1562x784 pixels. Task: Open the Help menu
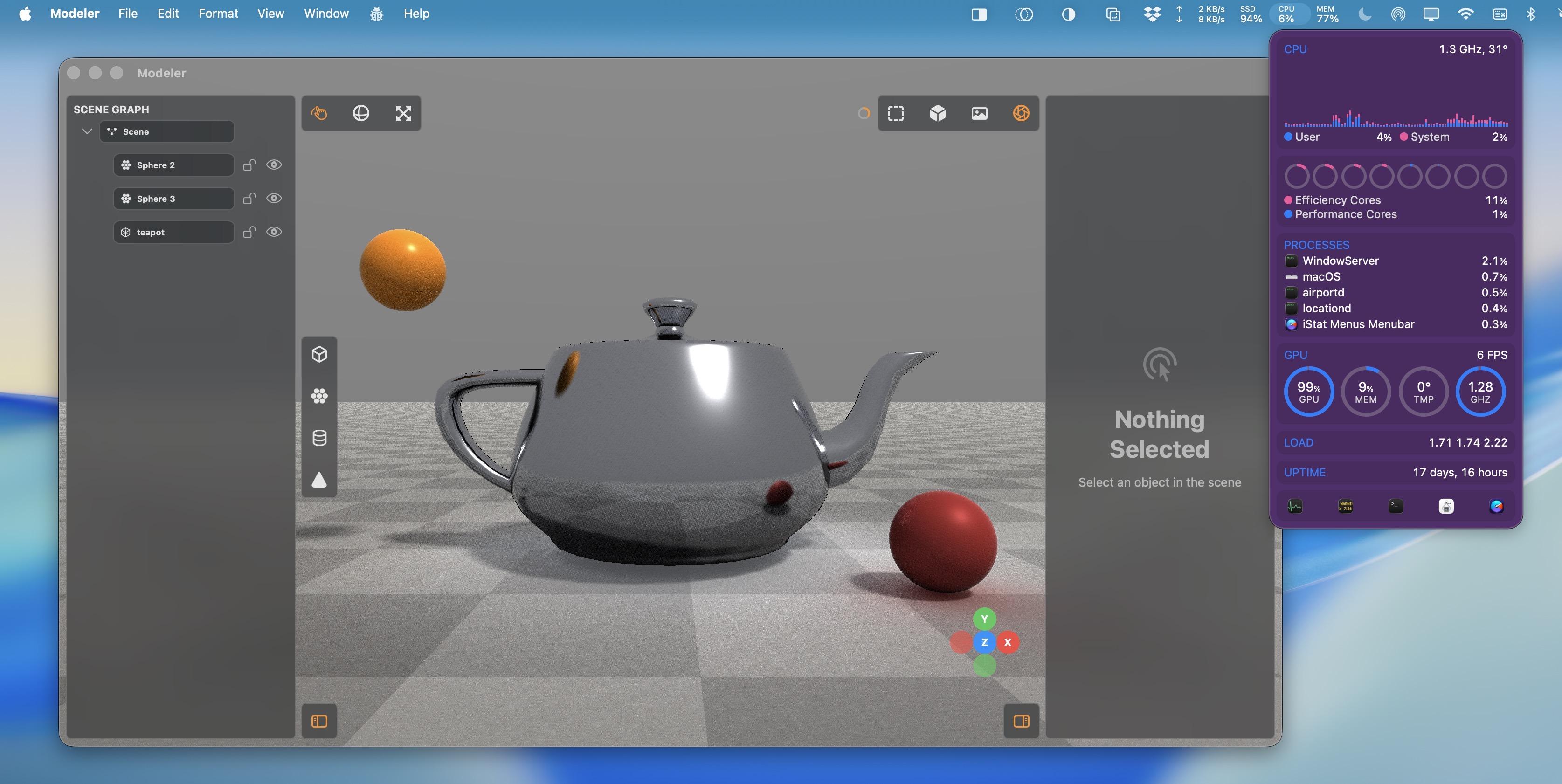416,14
